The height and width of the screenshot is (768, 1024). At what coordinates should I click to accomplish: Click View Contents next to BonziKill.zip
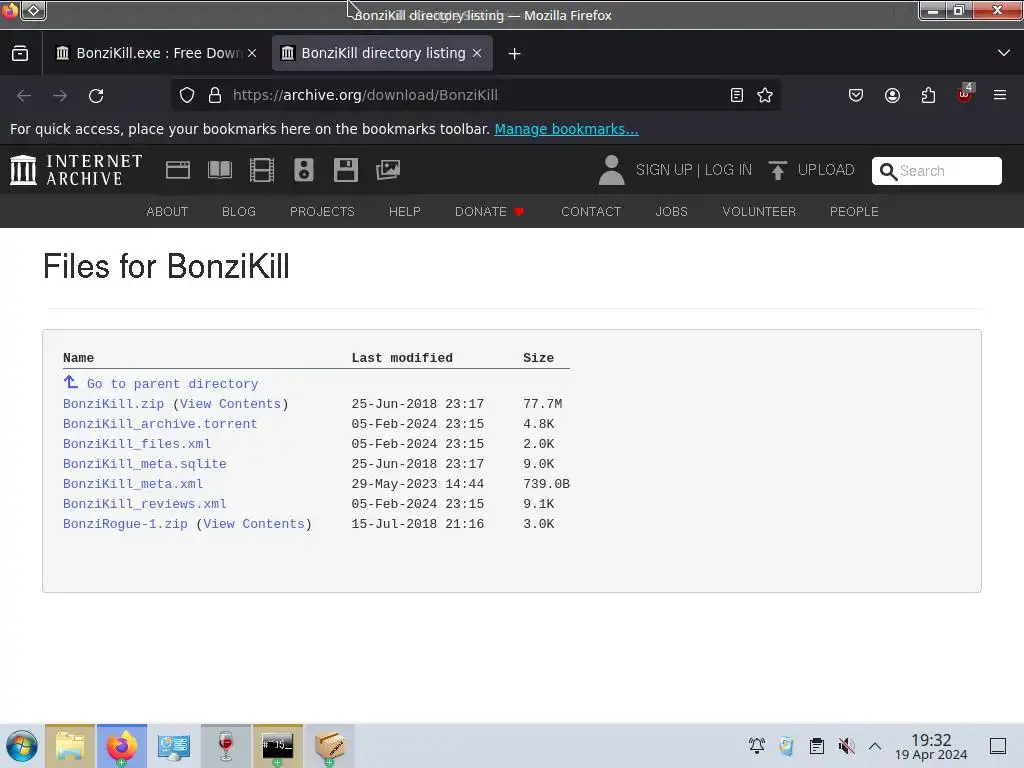[x=231, y=404]
